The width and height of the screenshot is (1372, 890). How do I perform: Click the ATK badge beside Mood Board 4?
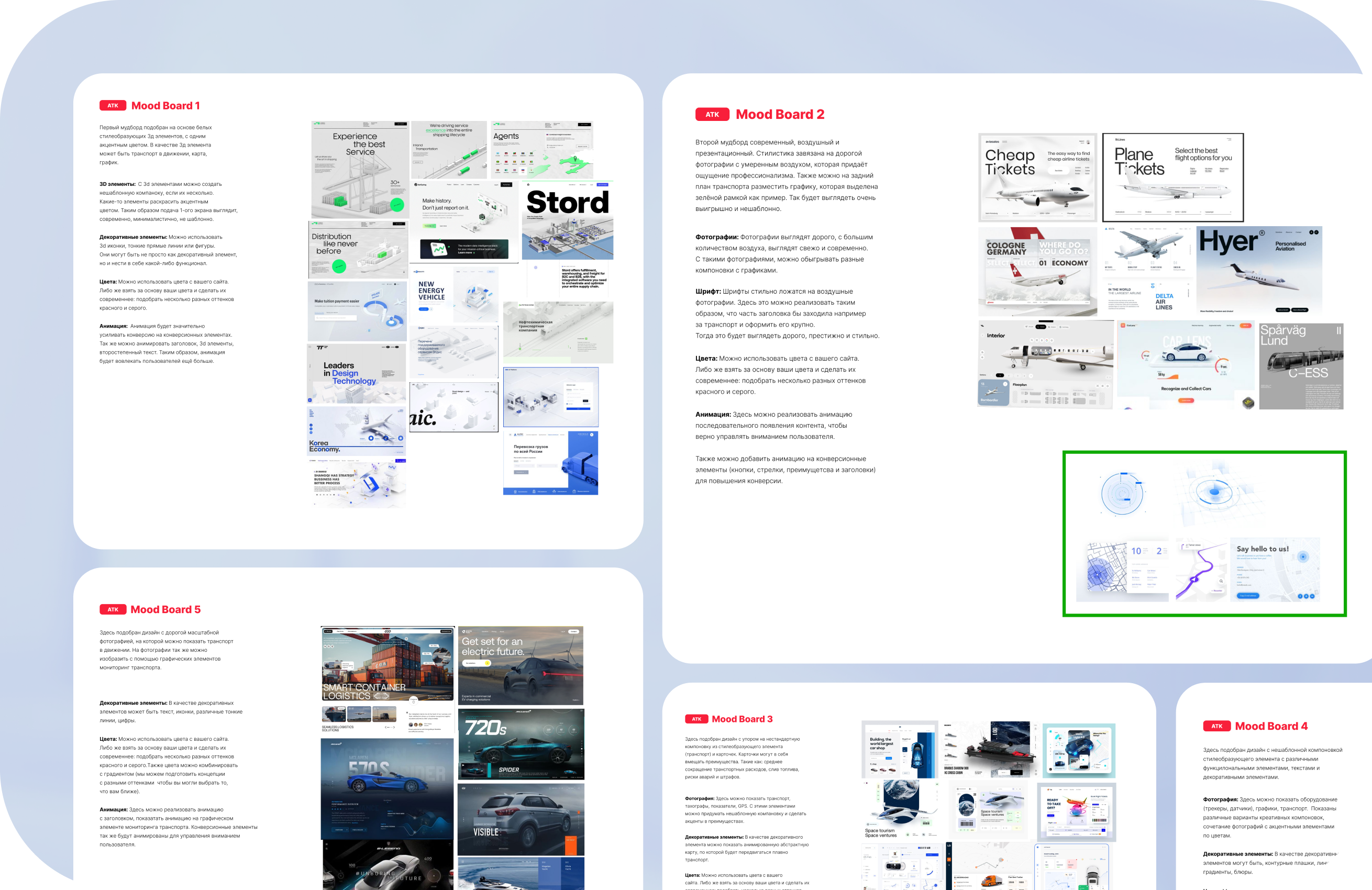[x=1216, y=726]
